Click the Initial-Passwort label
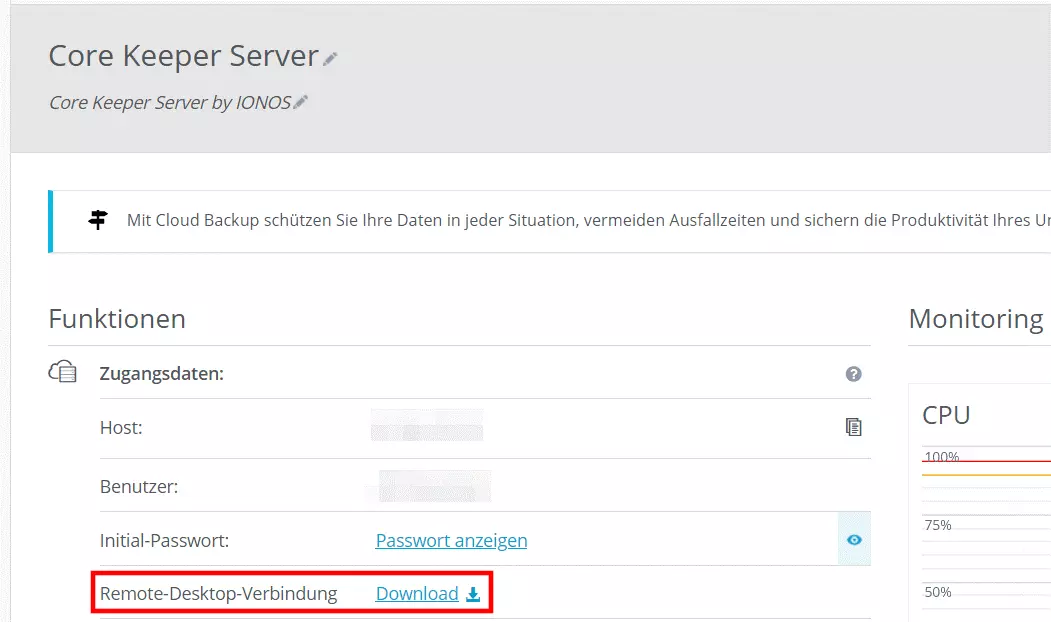The height and width of the screenshot is (622, 1051). tap(164, 540)
